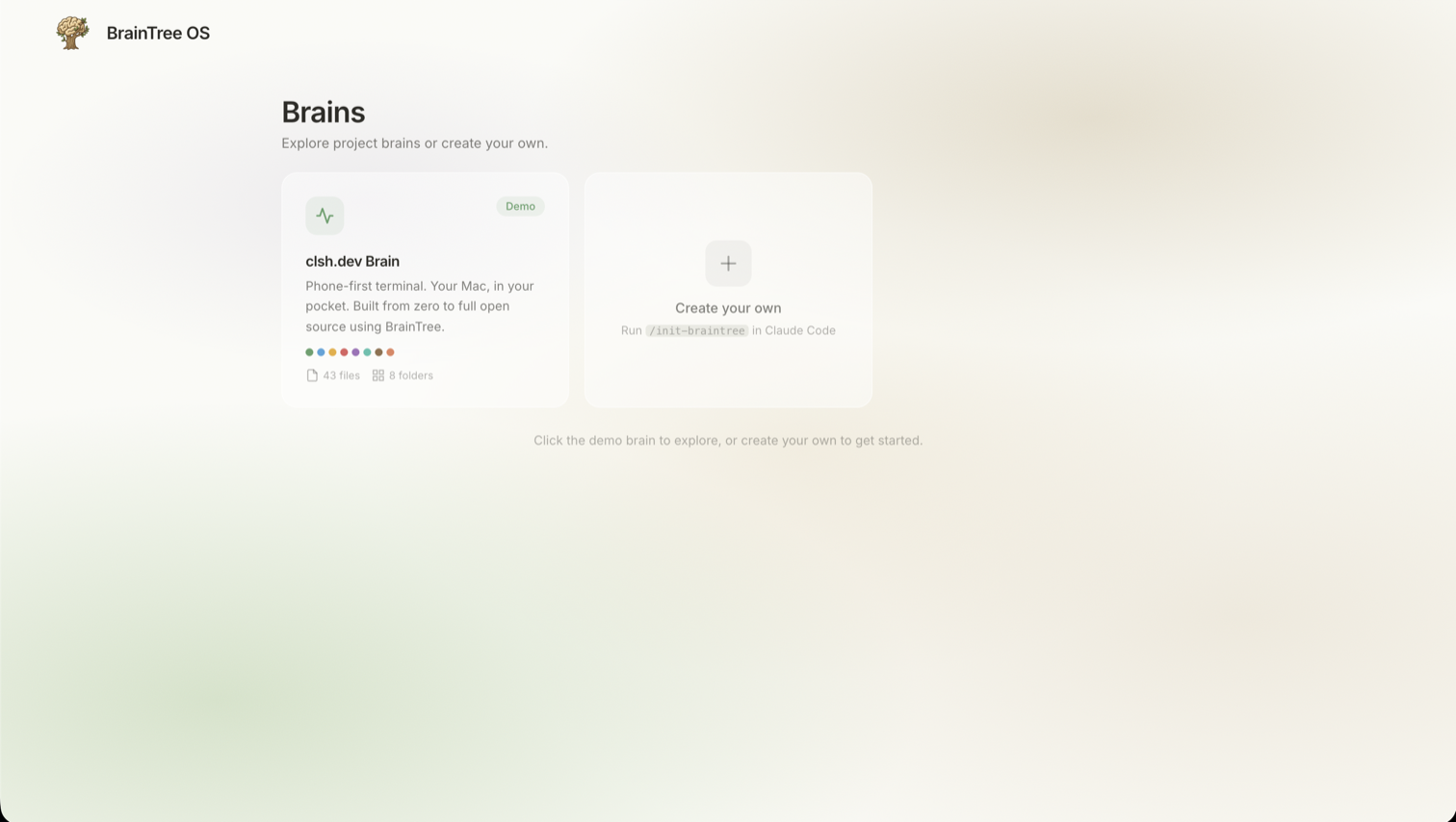The height and width of the screenshot is (822, 1456).
Task: Click the blue color dot on clsh.dev card
Action: point(321,352)
